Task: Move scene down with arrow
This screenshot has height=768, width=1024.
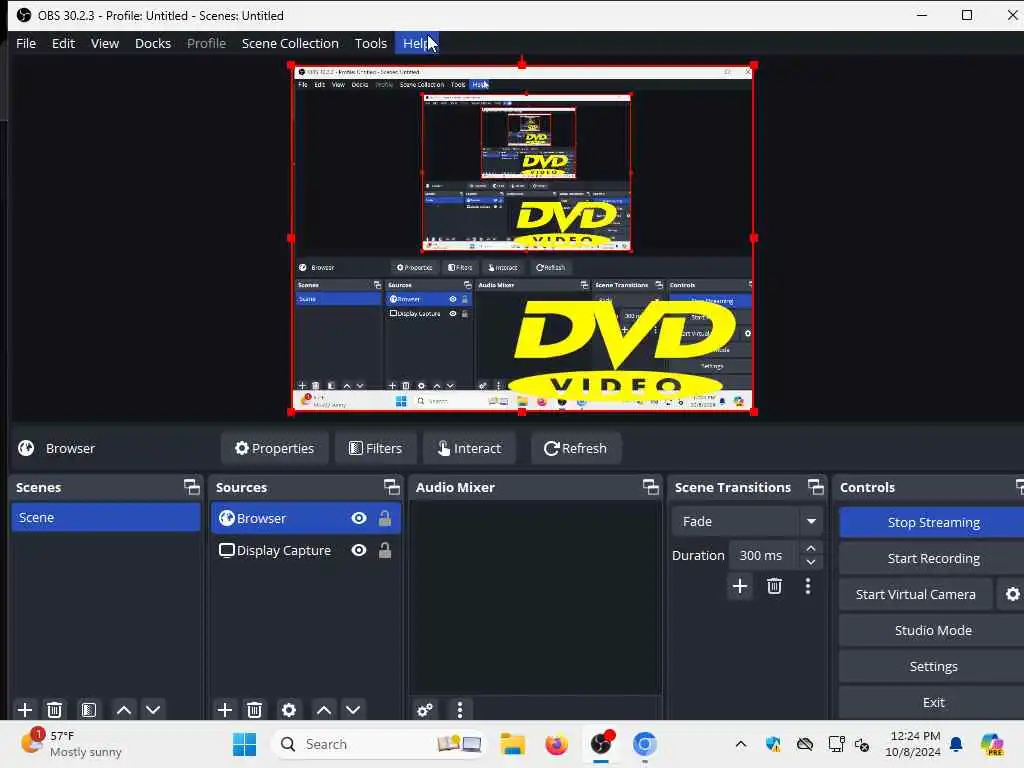Action: (x=153, y=709)
